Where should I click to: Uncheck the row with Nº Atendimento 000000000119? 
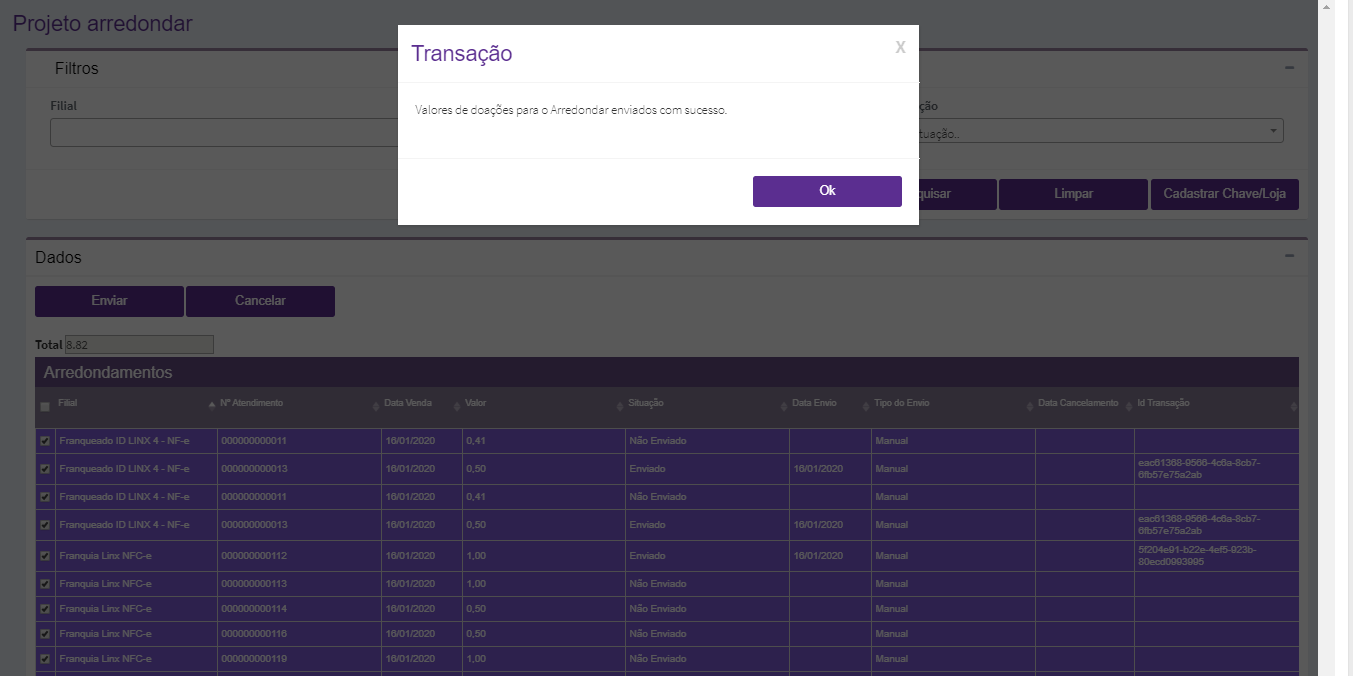44,659
